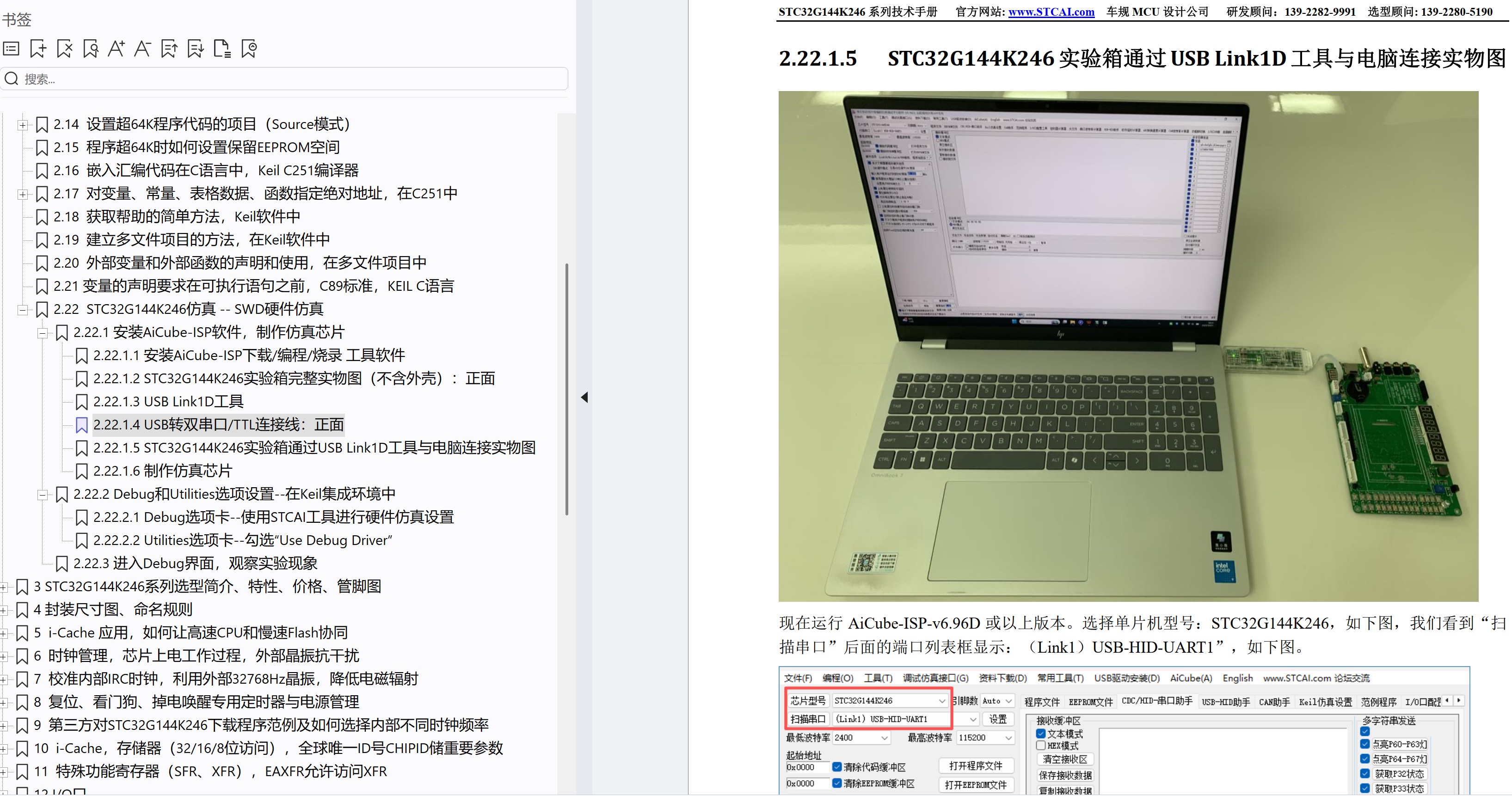The image size is (1512, 796).
Task: Open the 工具(T) menu
Action: pyautogui.click(x=878, y=678)
